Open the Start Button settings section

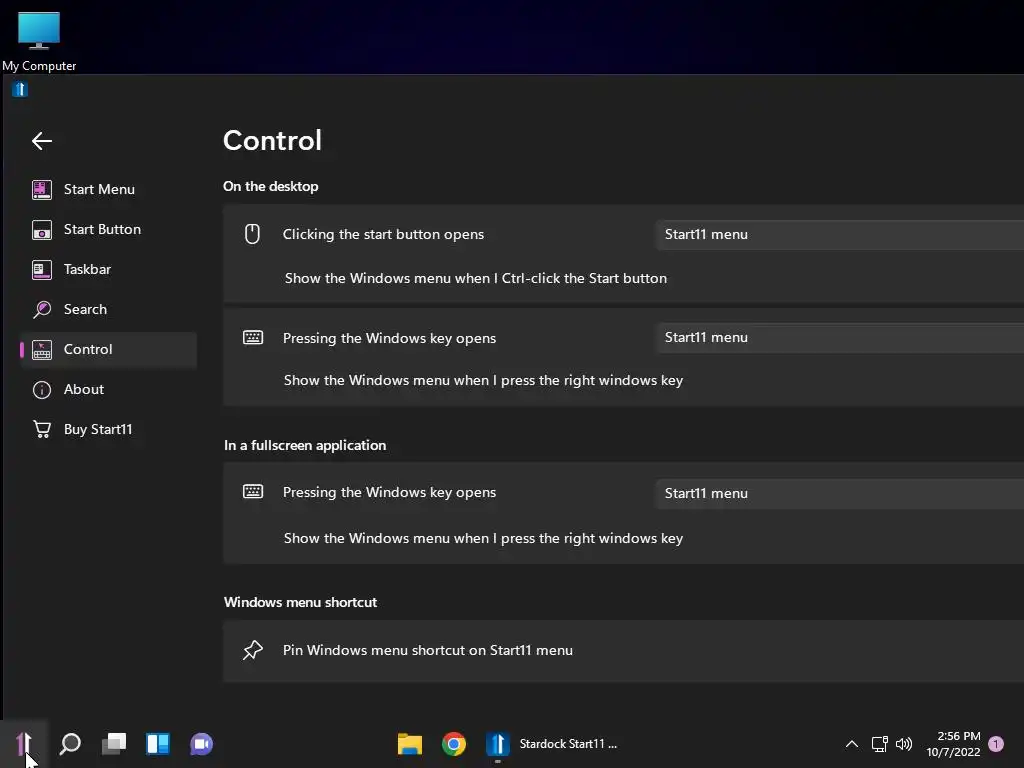click(x=108, y=229)
